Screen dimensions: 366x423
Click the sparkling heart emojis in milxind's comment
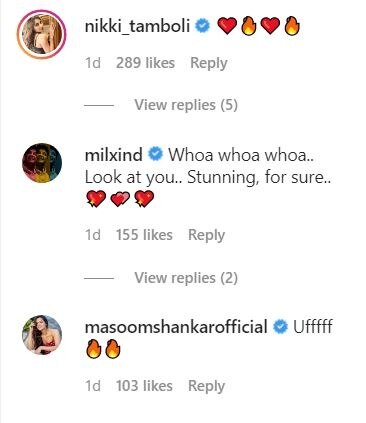pyautogui.click(x=120, y=199)
